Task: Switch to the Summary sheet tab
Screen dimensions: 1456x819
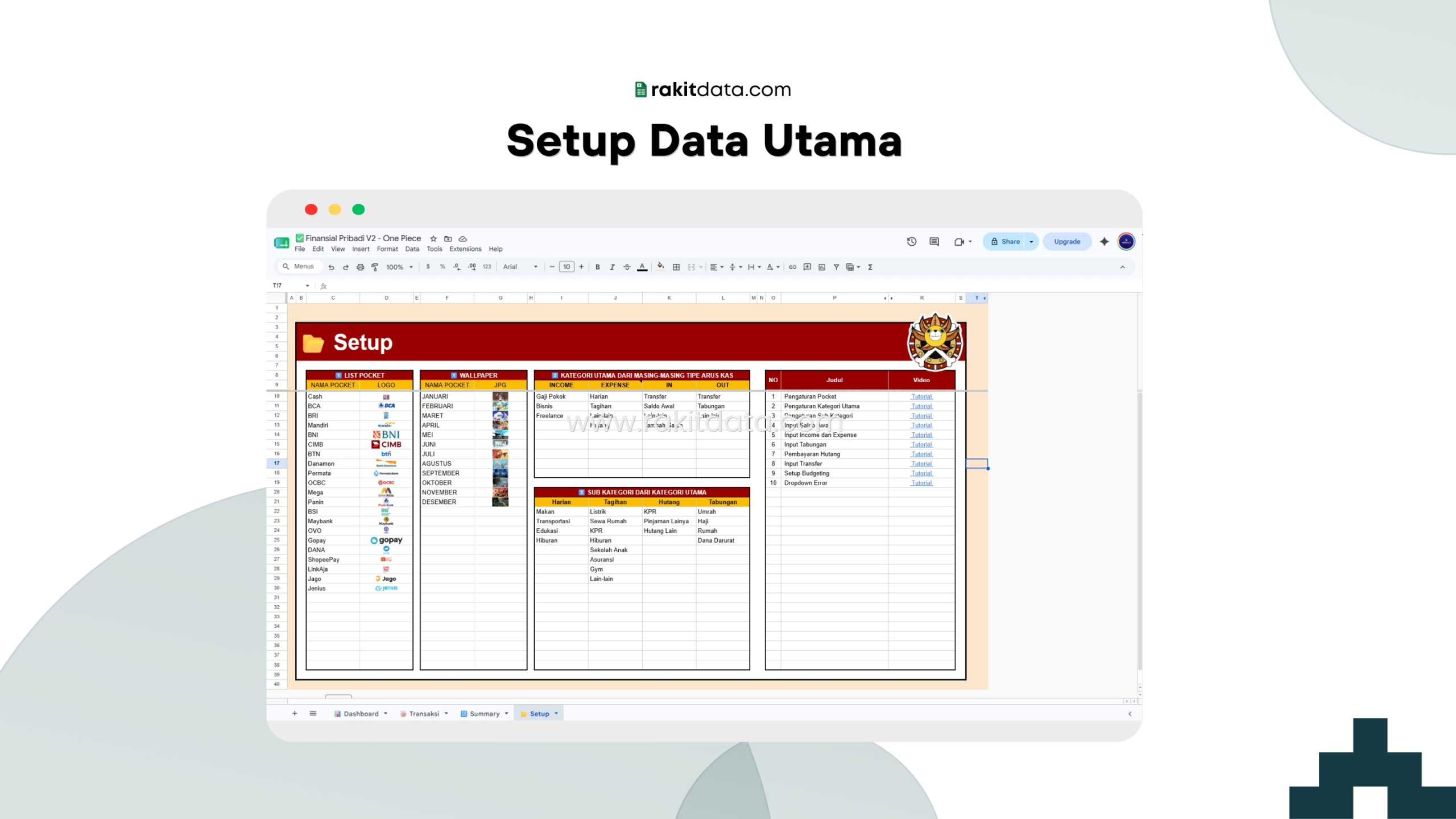Action: click(484, 714)
